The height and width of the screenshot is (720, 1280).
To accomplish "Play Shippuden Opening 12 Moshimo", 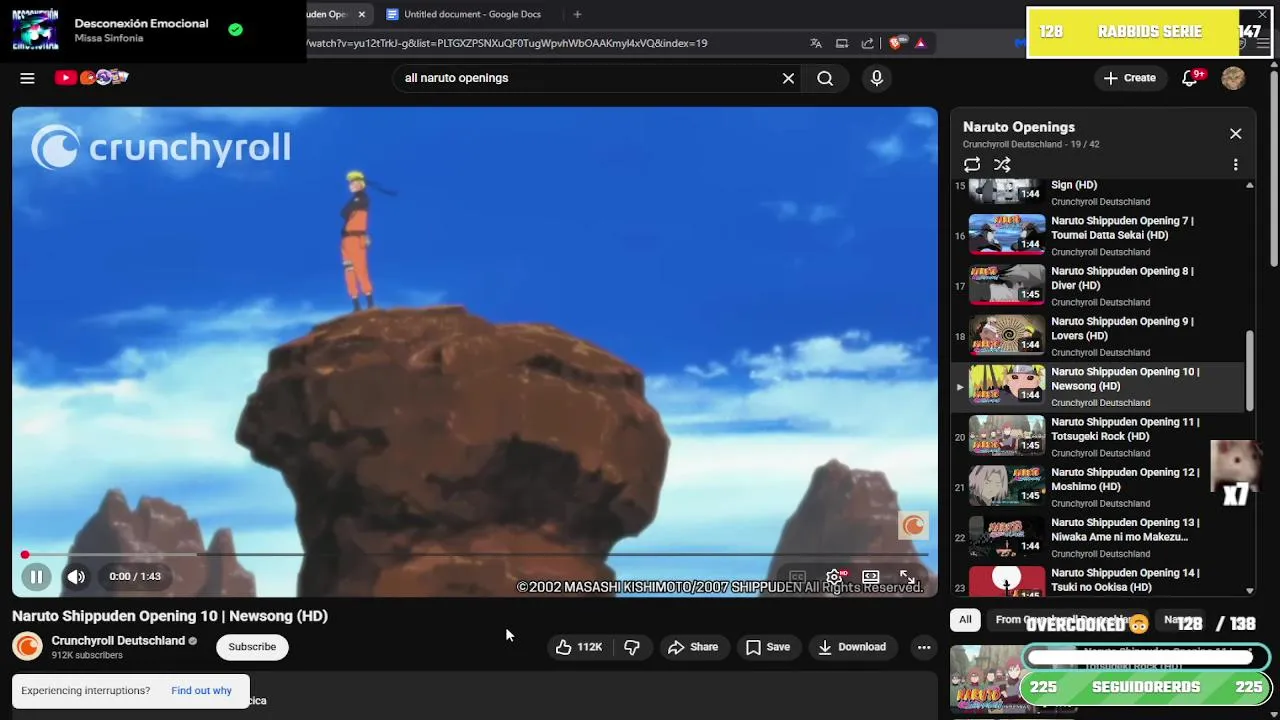I will (1100, 486).
